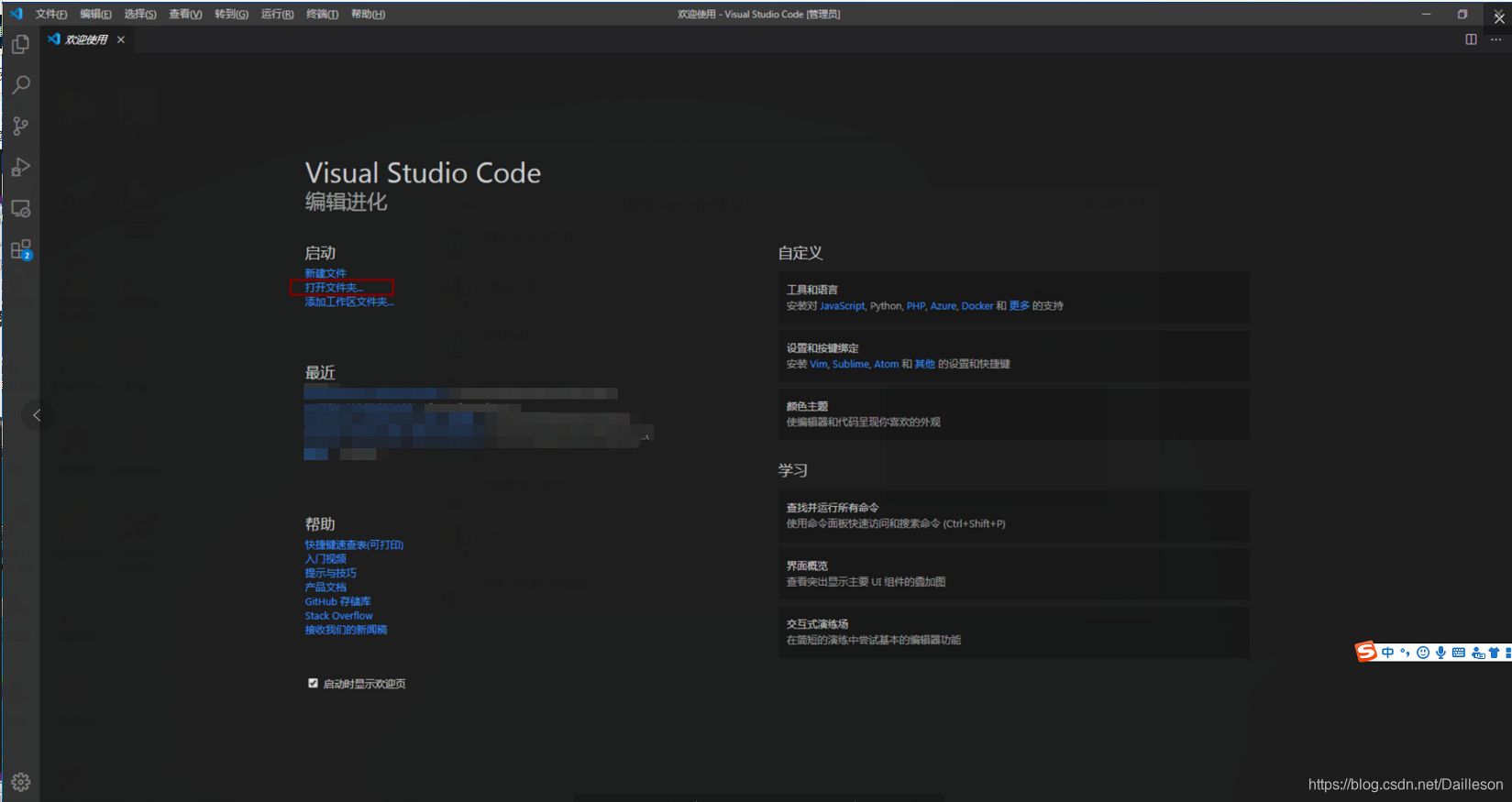Click 新建文件 link
Viewport: 1512px width, 802px height.
coord(326,273)
